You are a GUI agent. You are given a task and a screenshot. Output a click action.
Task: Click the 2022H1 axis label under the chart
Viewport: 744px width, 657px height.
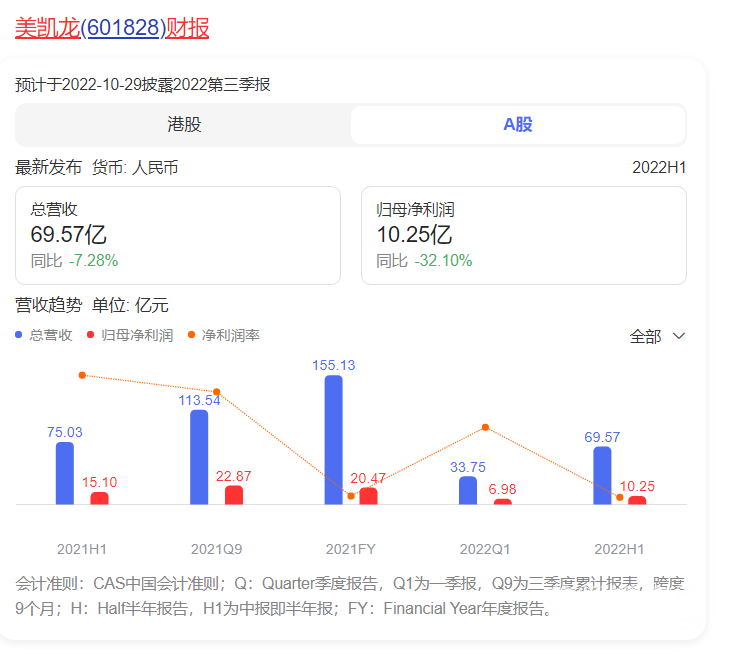(x=619, y=549)
